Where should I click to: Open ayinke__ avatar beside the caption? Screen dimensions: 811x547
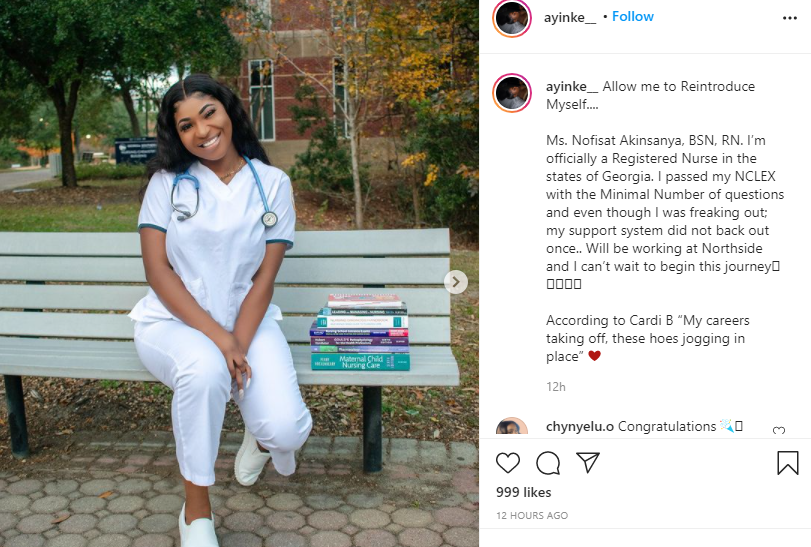coord(512,93)
